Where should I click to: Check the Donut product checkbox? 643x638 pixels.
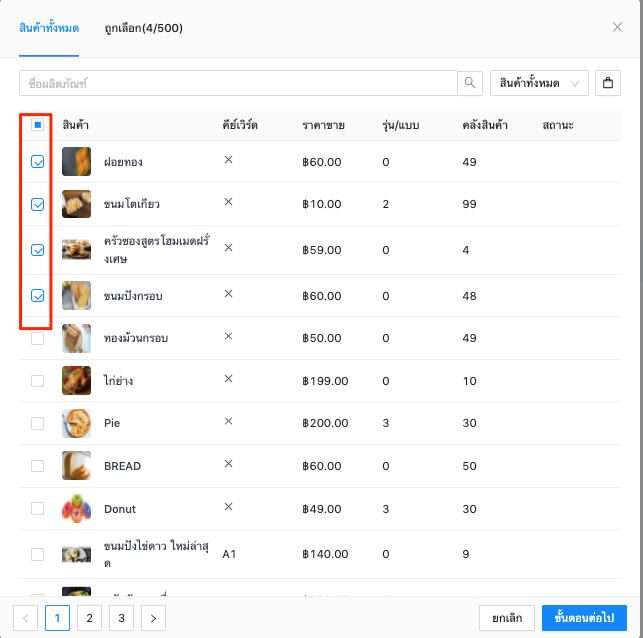coord(38,508)
